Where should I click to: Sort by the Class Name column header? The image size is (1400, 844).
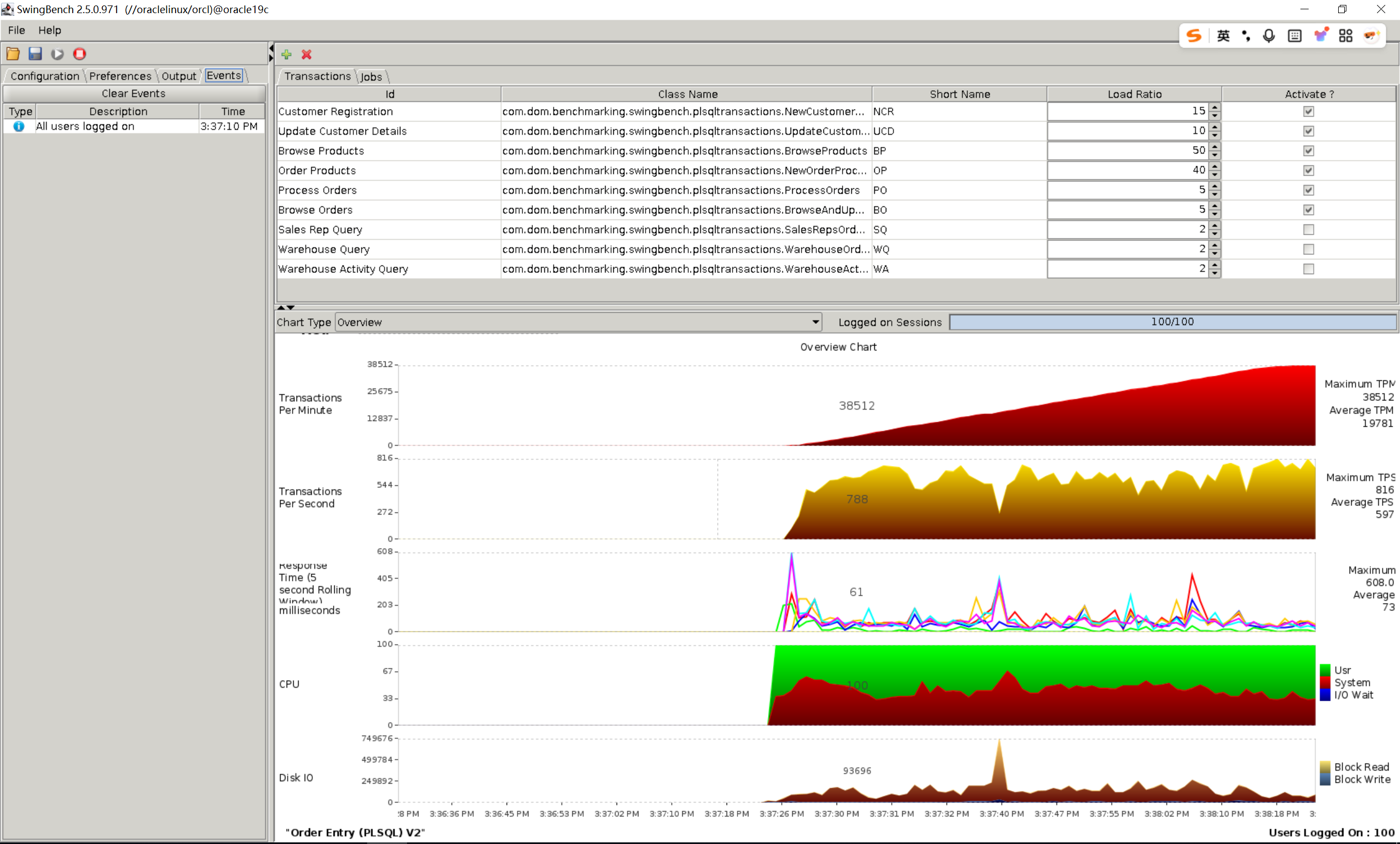(687, 94)
